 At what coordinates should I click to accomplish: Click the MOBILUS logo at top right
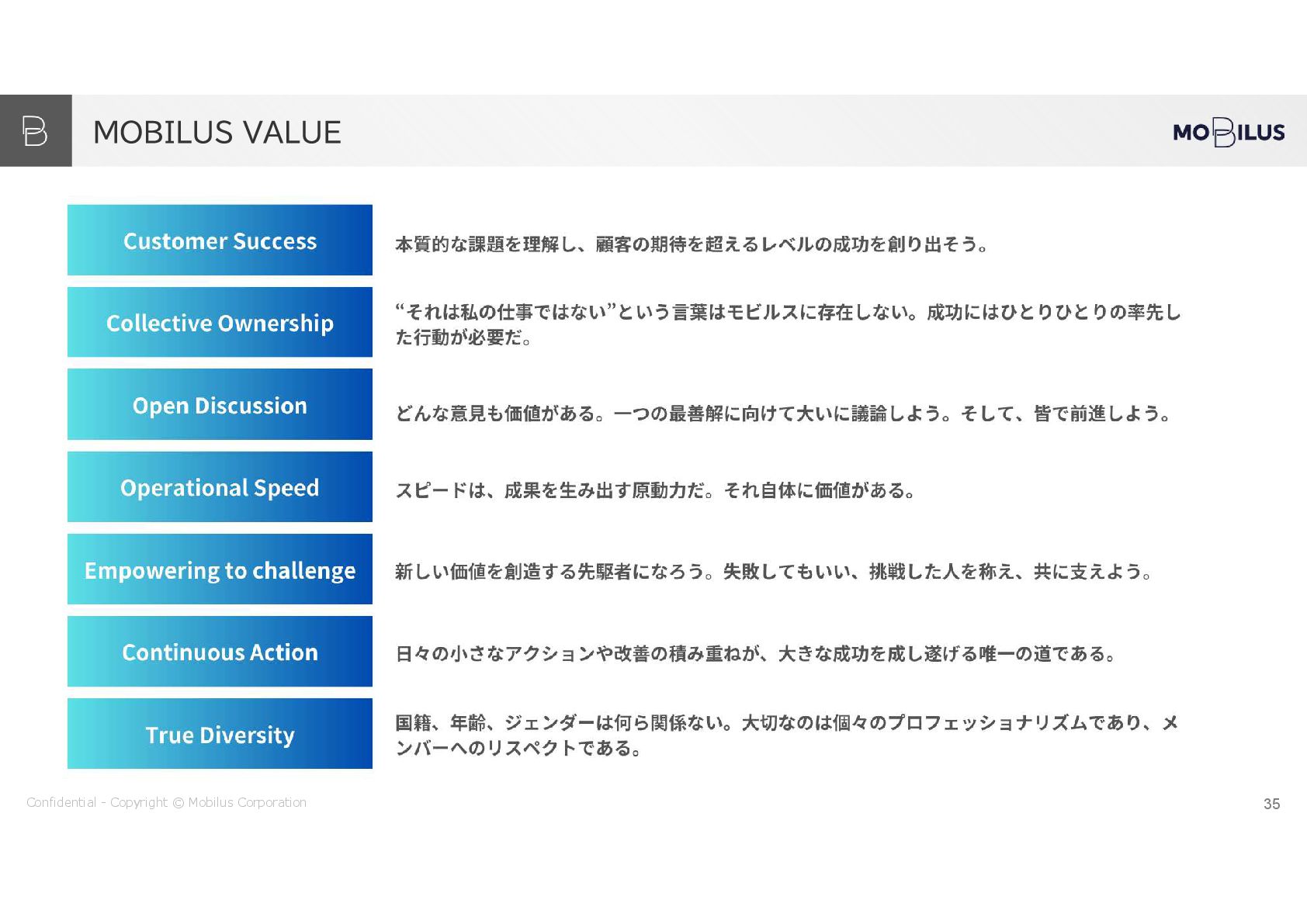pyautogui.click(x=1229, y=132)
